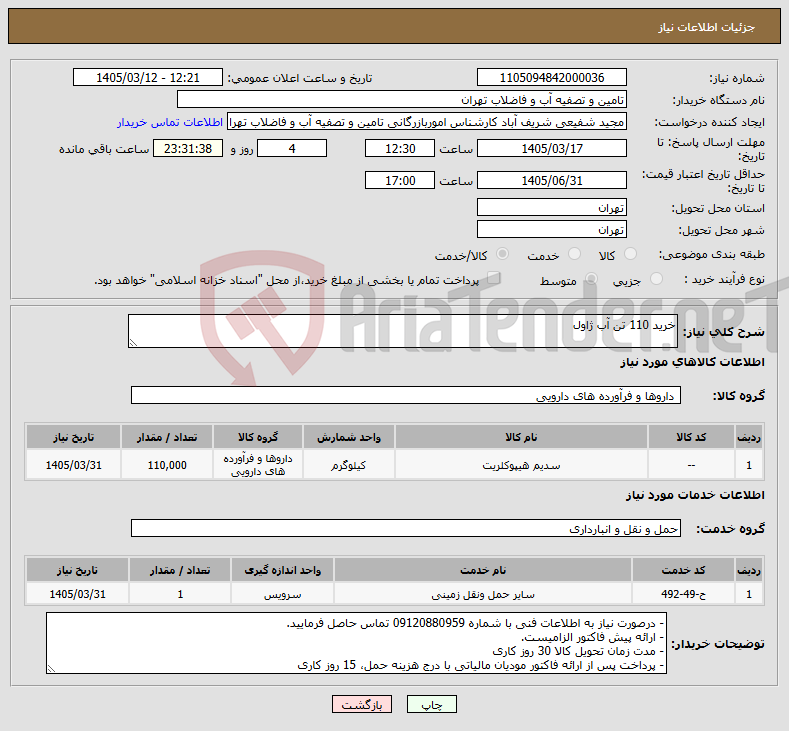789x731 pixels.
Task: Click the description textarea خرید 110 تن آب ژاول
Action: coord(403,331)
